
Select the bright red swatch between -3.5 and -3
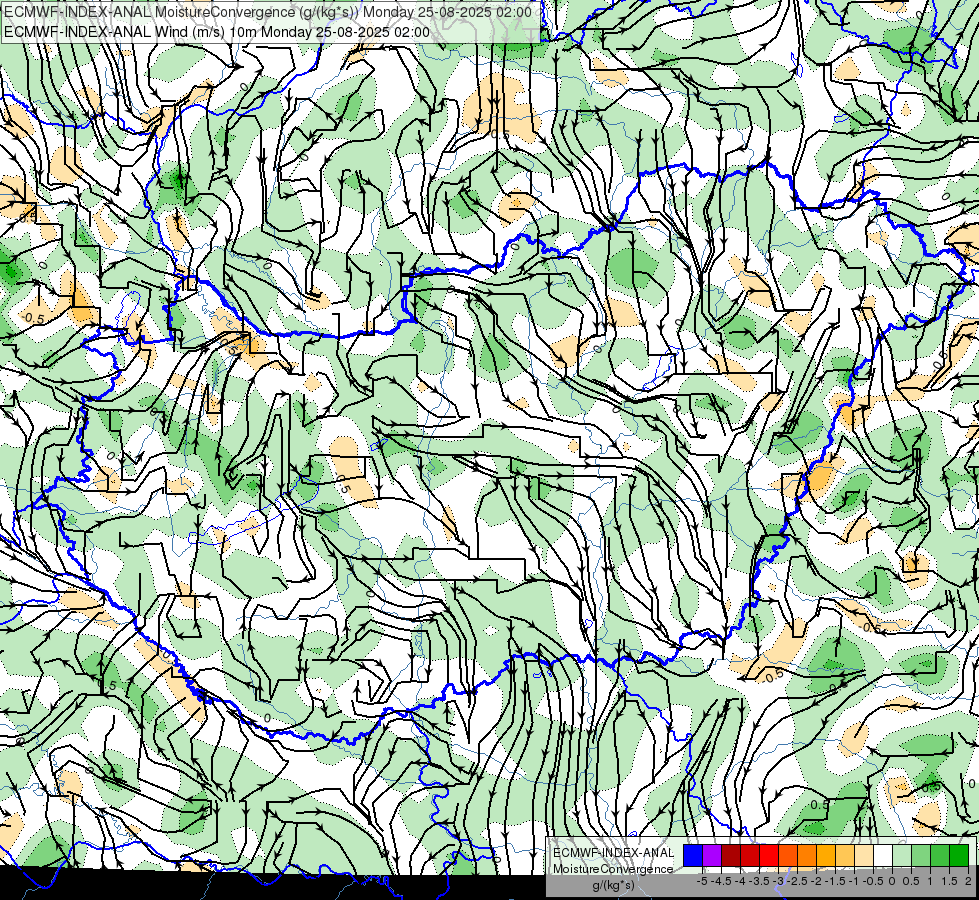pos(769,856)
